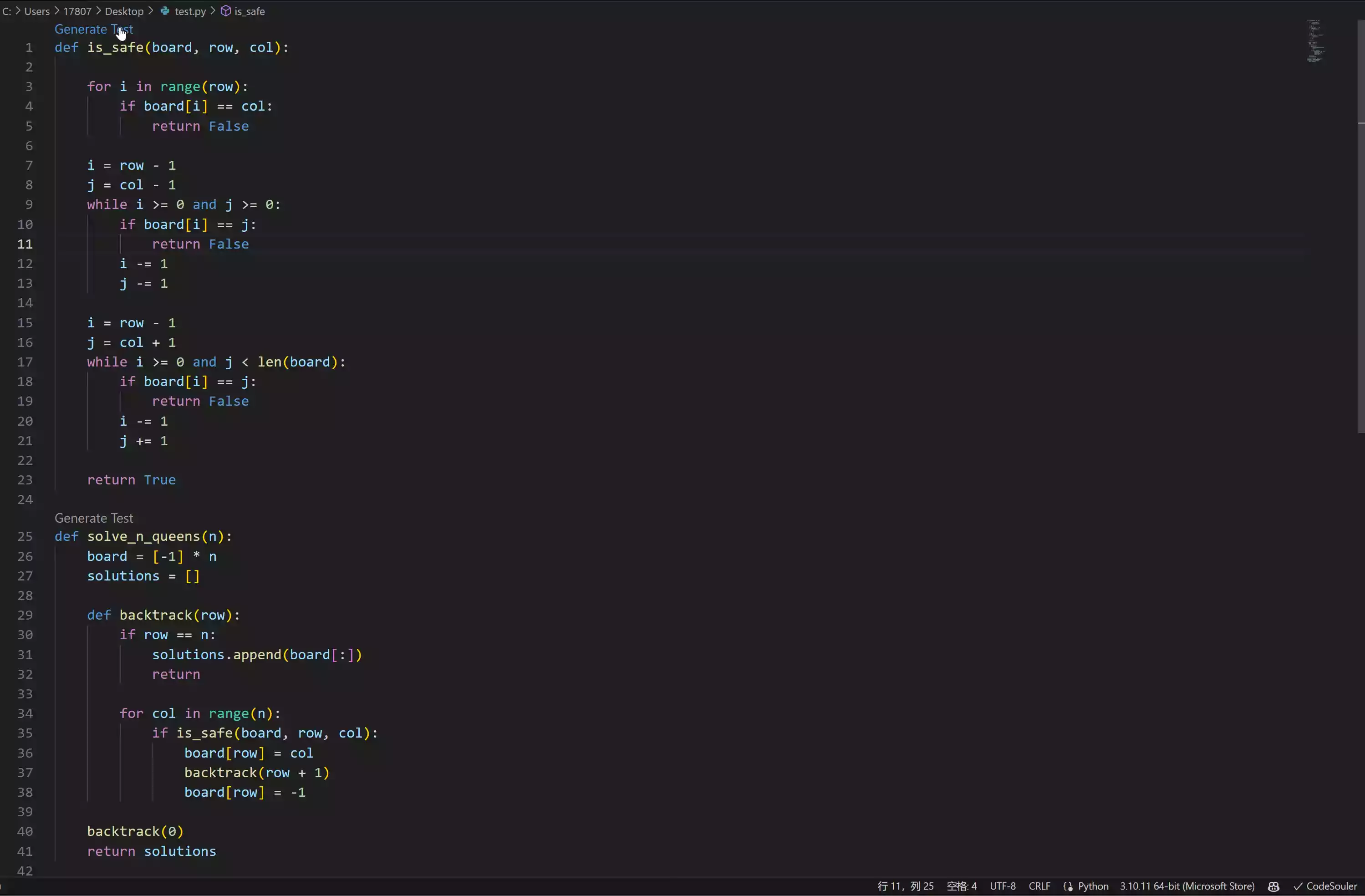Click the Python language mode braces icon

click(1067, 886)
